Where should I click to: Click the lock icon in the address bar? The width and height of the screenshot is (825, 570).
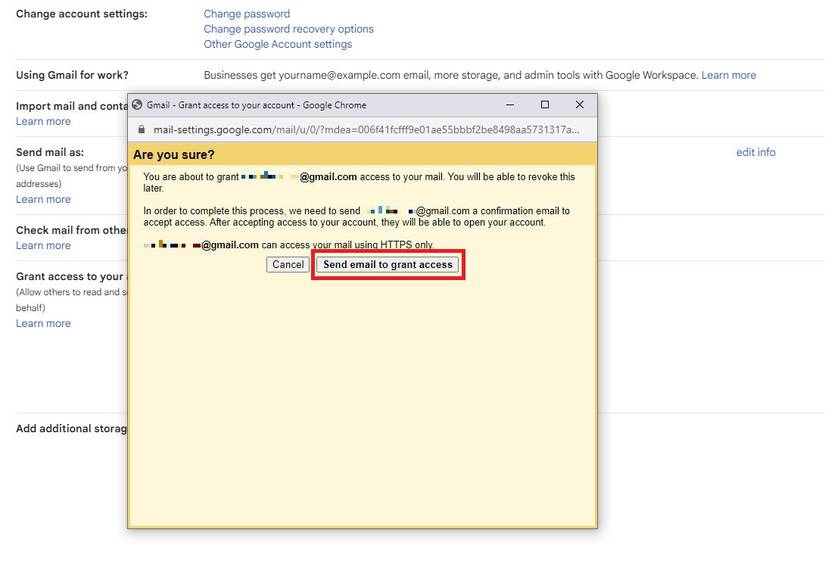coord(141,130)
